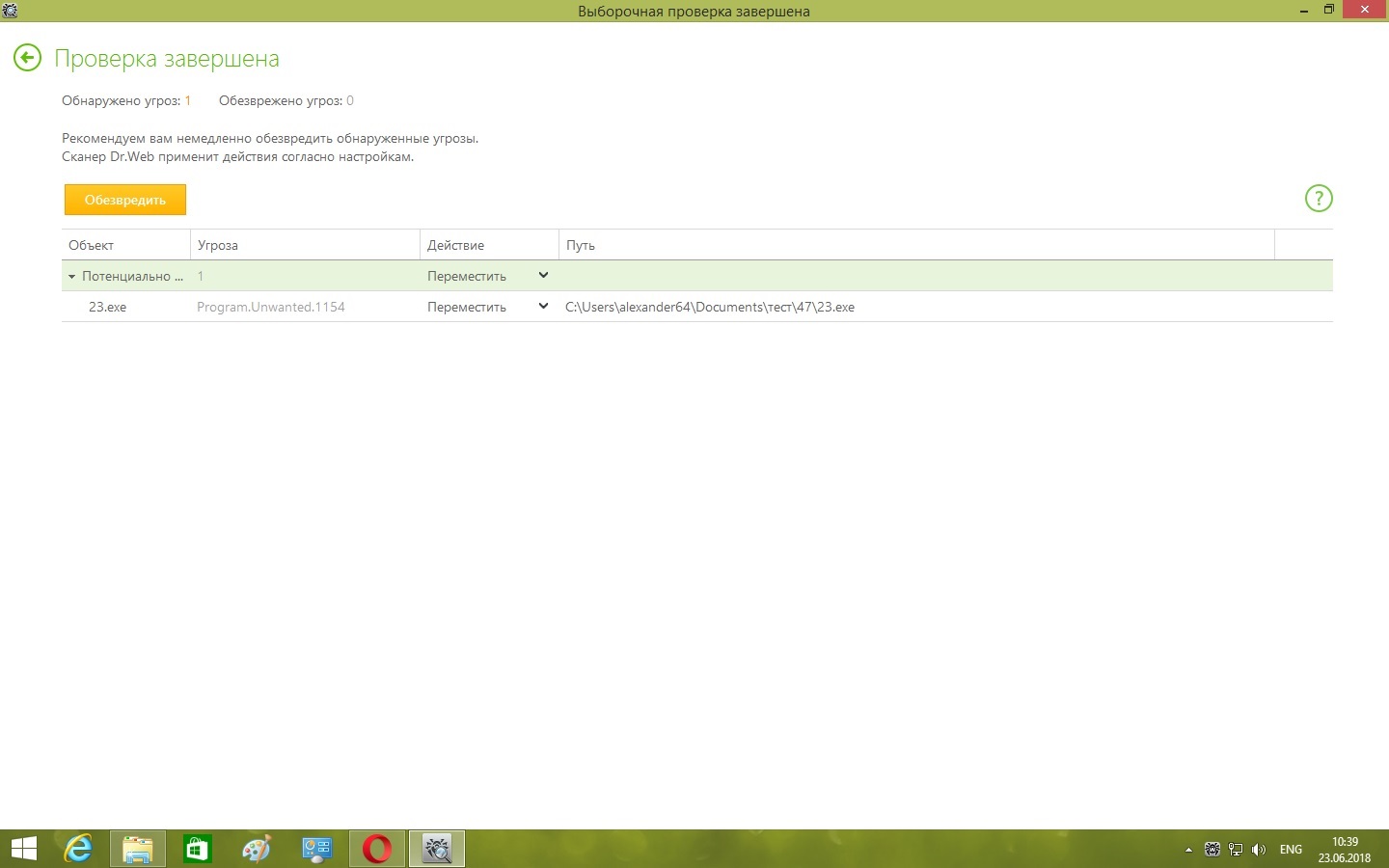The image size is (1389, 868).
Task: Click threat name Program.Unwanted.1154
Action: [271, 307]
